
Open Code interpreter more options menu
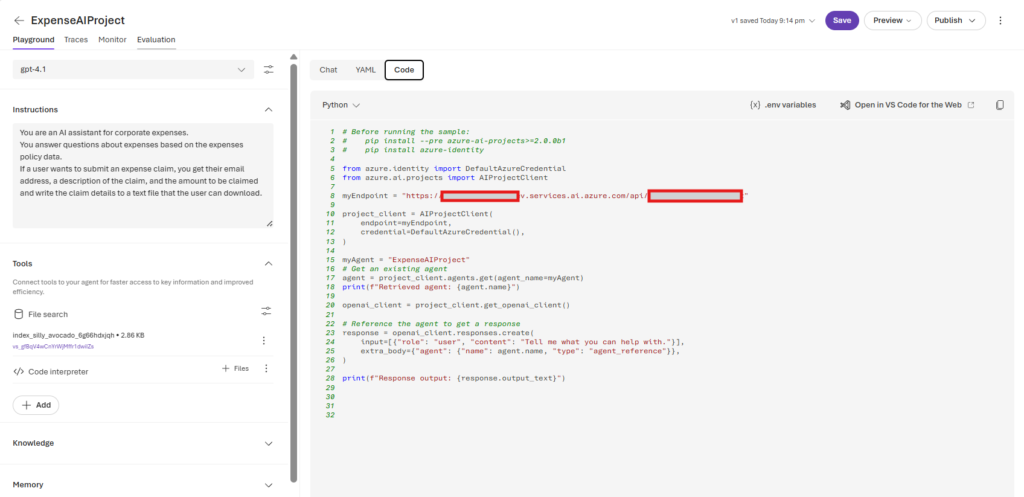tap(266, 369)
